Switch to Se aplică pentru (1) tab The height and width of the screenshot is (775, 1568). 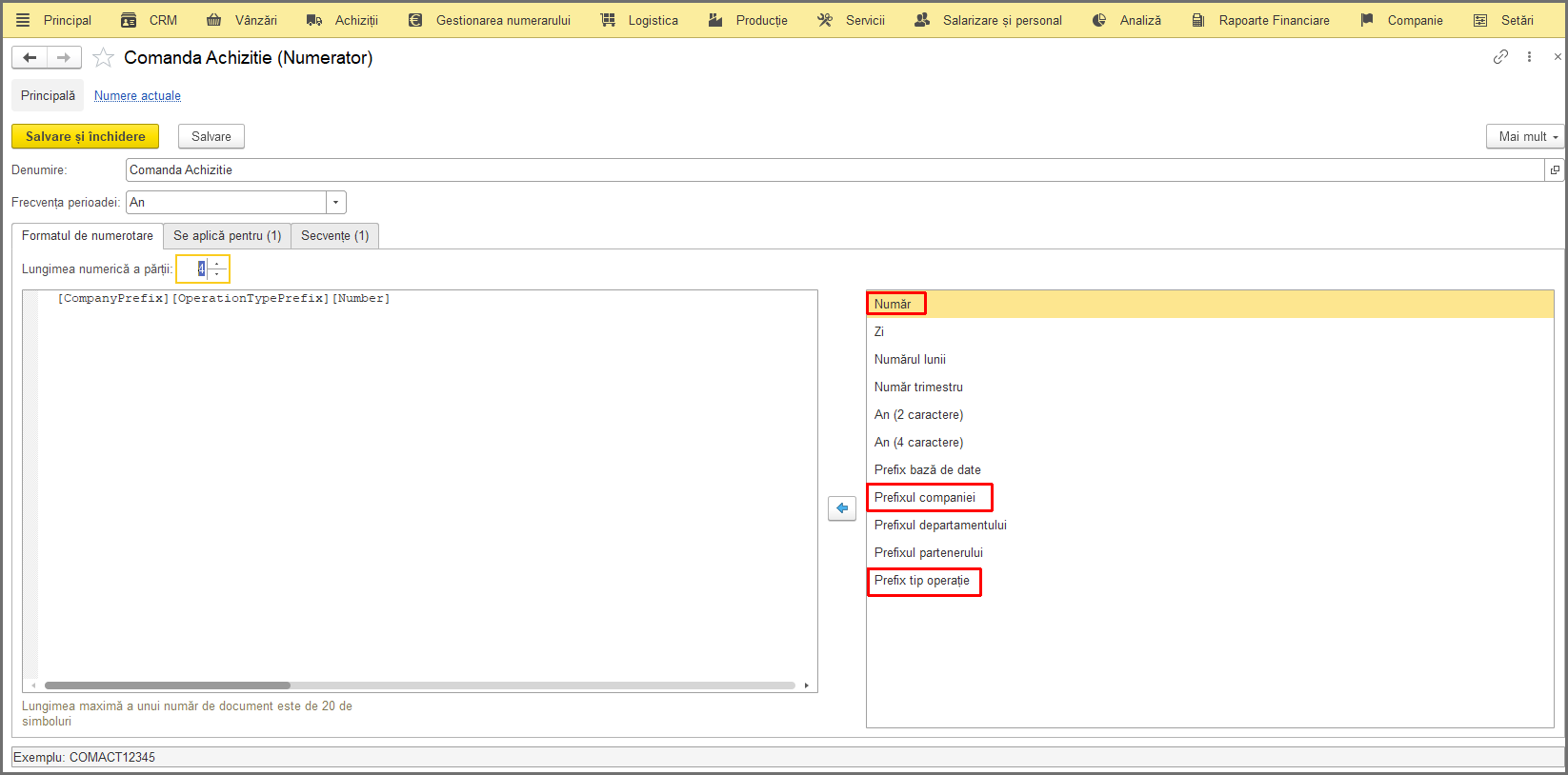click(227, 236)
